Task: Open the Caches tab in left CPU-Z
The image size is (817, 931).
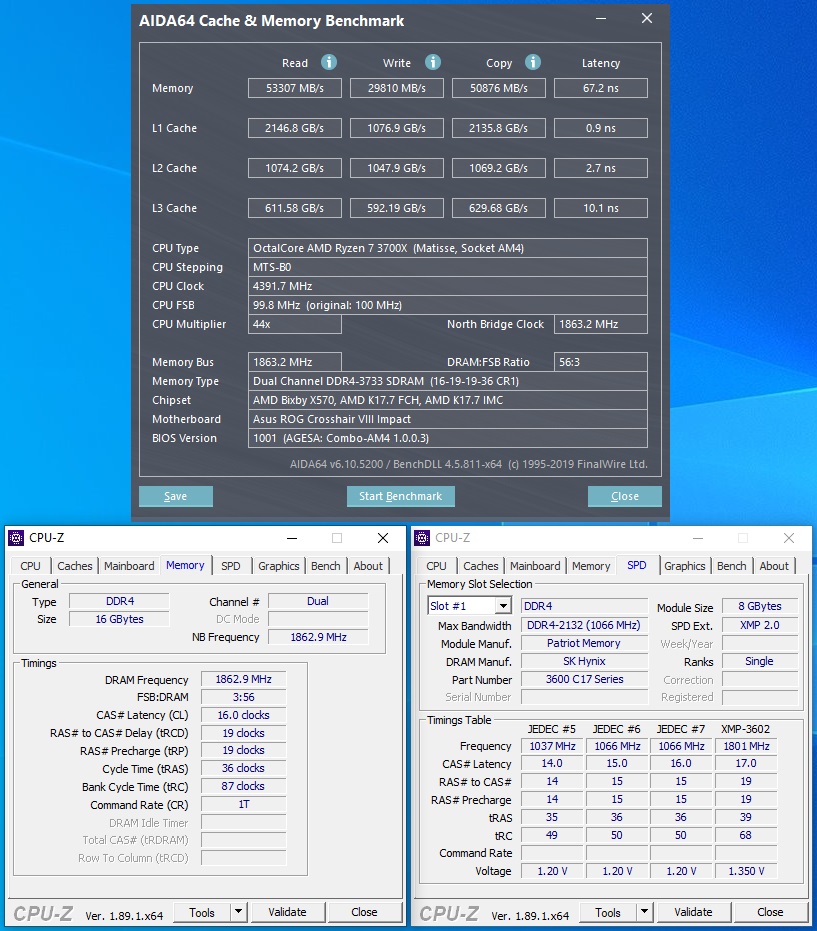Action: [75, 566]
